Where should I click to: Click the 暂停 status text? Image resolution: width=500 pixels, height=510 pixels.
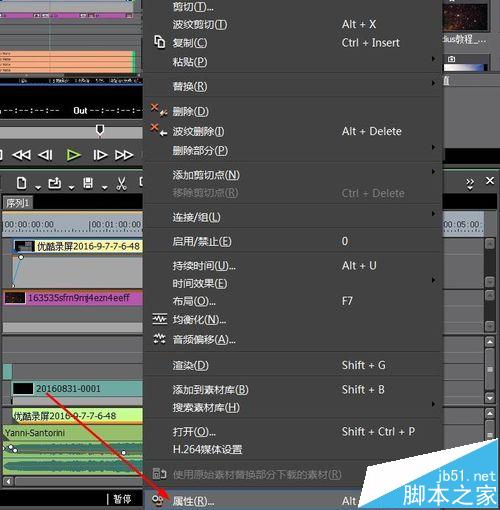coord(122,499)
